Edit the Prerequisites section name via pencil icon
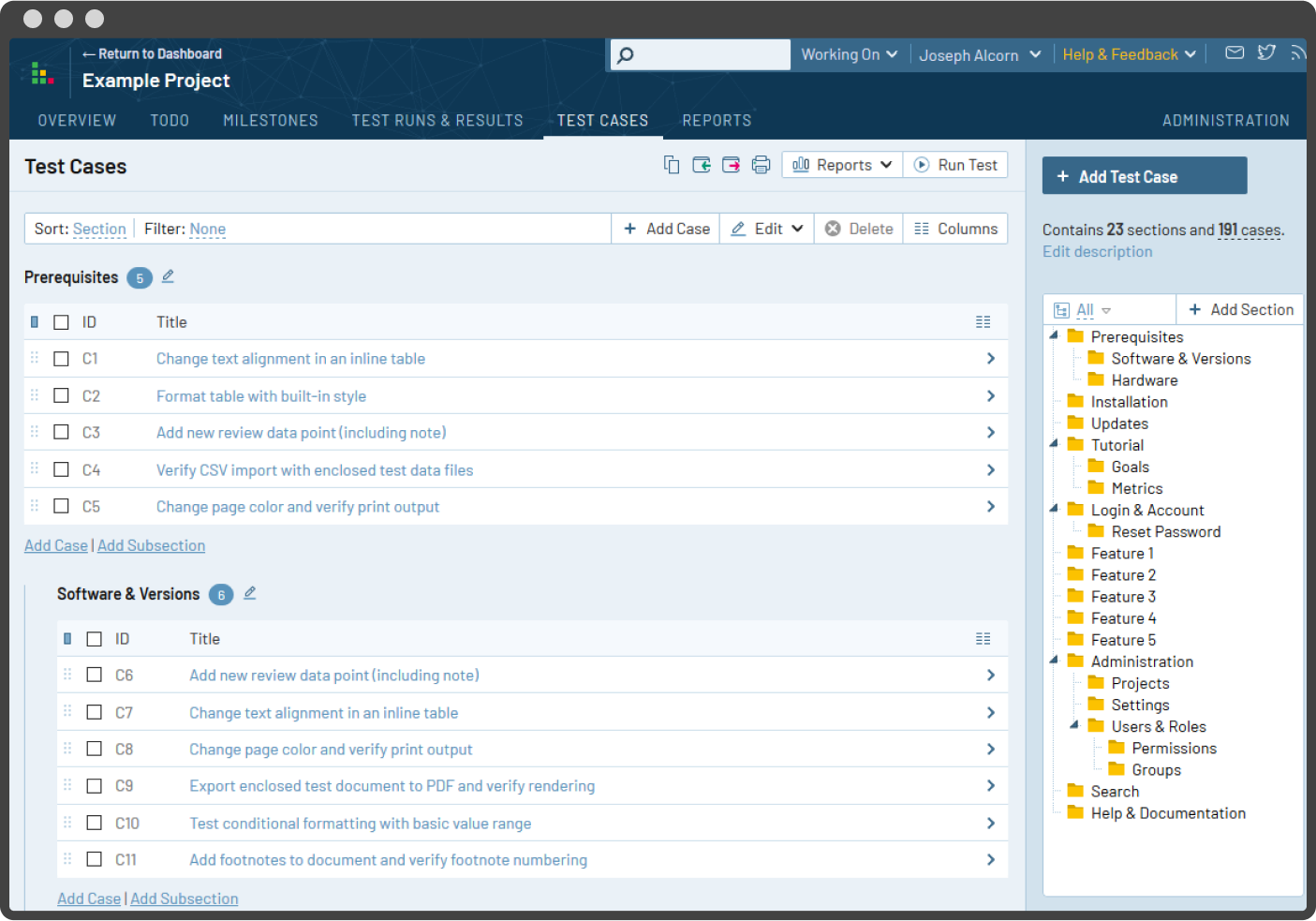1316x921 pixels. pos(168,276)
